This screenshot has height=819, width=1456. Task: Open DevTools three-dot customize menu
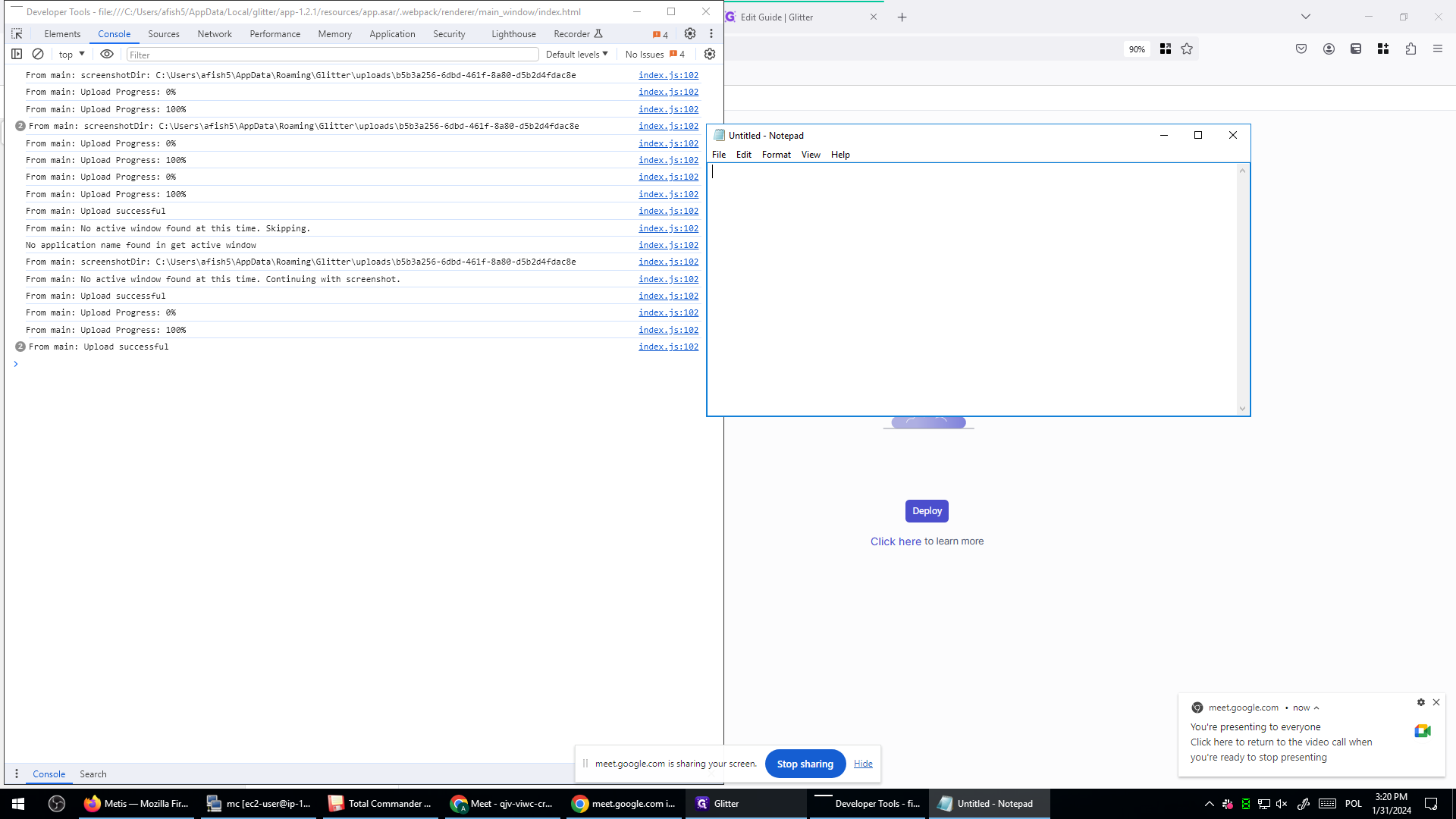click(x=711, y=34)
